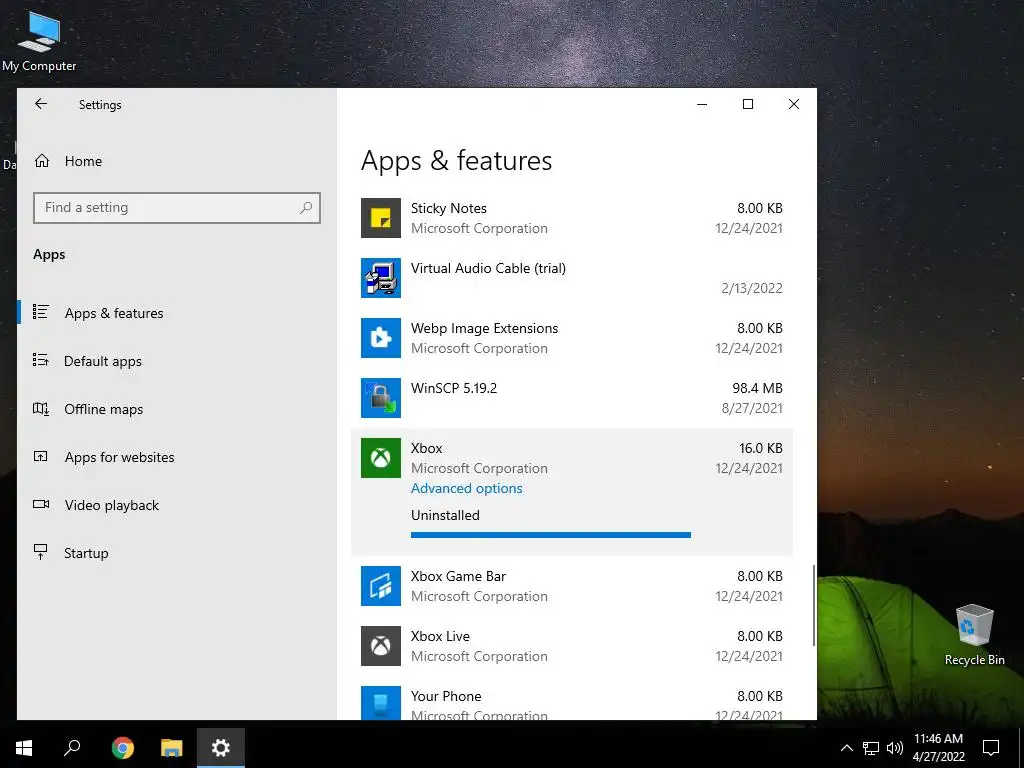1024x768 pixels.
Task: Open taskbar search magnifier
Action: coord(72,747)
